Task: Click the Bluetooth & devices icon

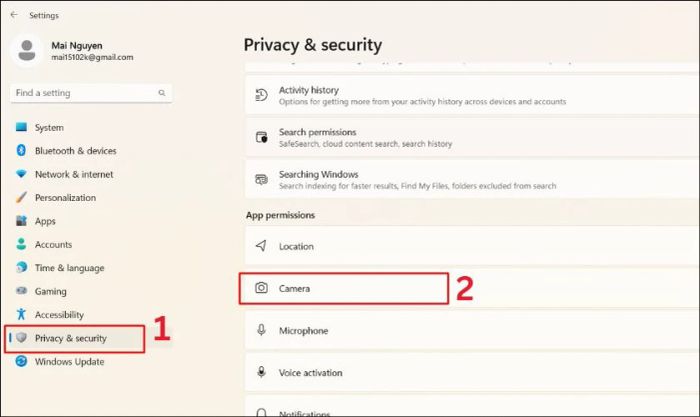Action: click(21, 151)
